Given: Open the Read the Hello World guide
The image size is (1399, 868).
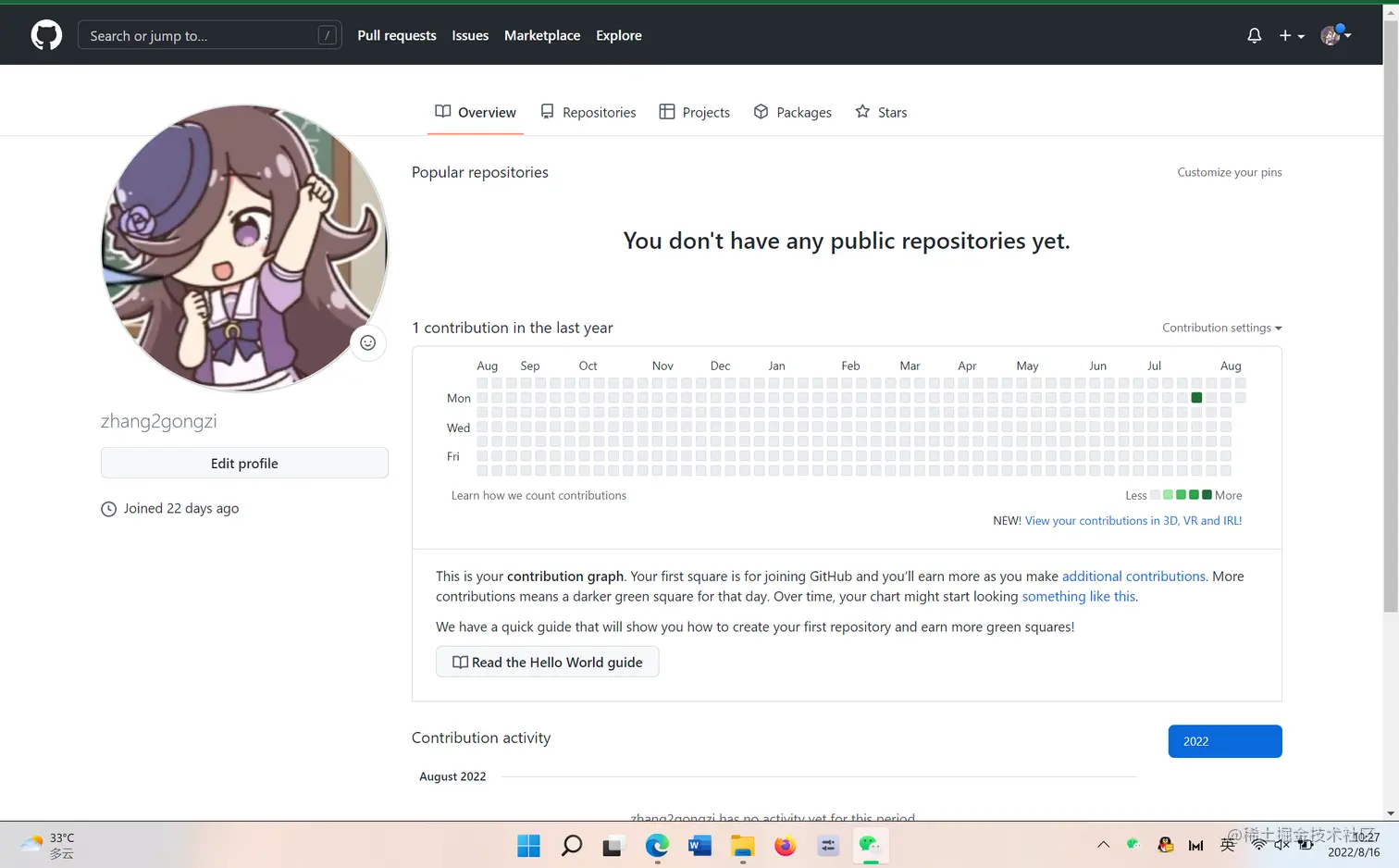Looking at the screenshot, I should coord(547,662).
